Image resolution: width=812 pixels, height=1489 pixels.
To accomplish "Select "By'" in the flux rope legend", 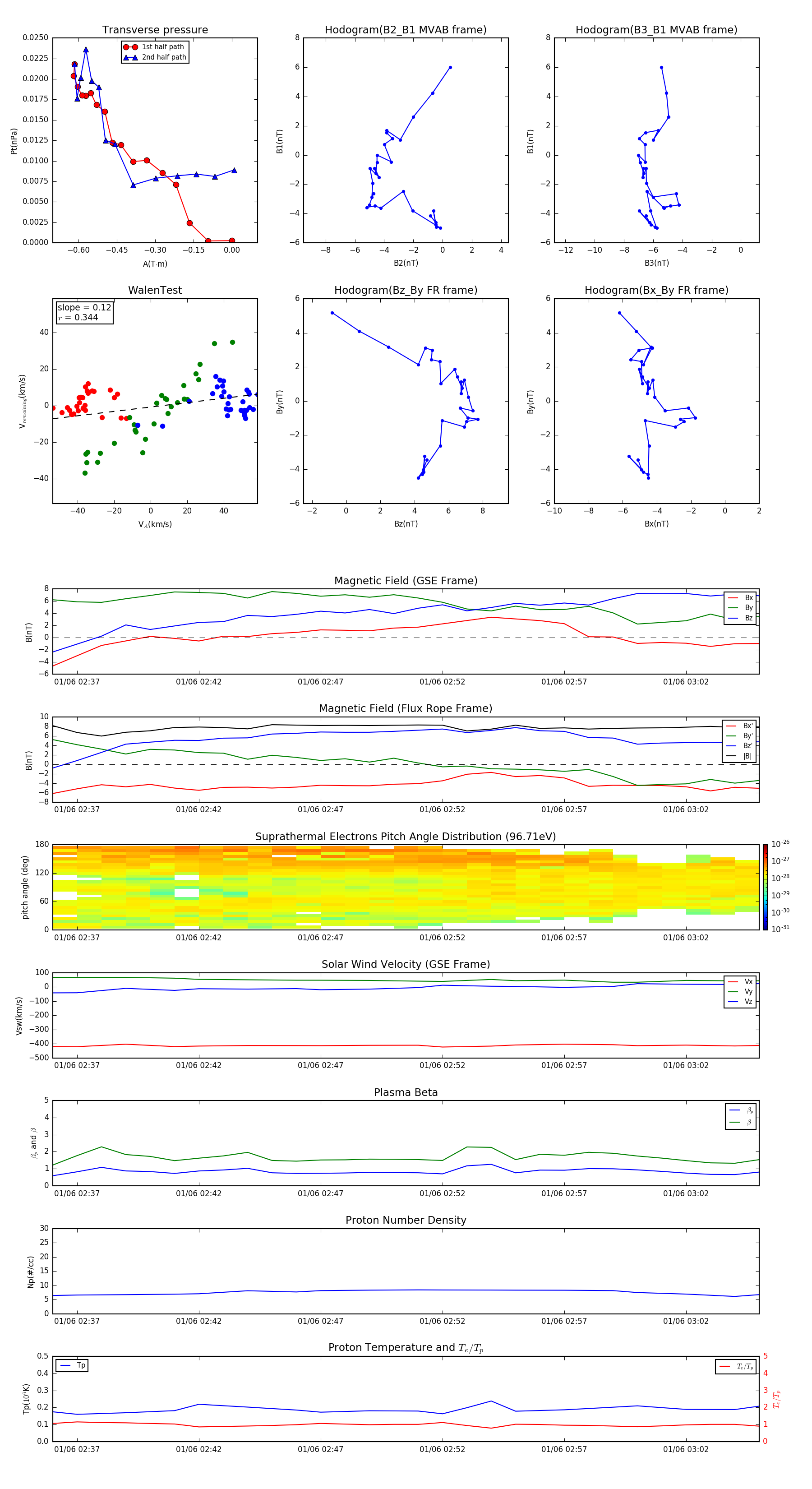I will (748, 736).
